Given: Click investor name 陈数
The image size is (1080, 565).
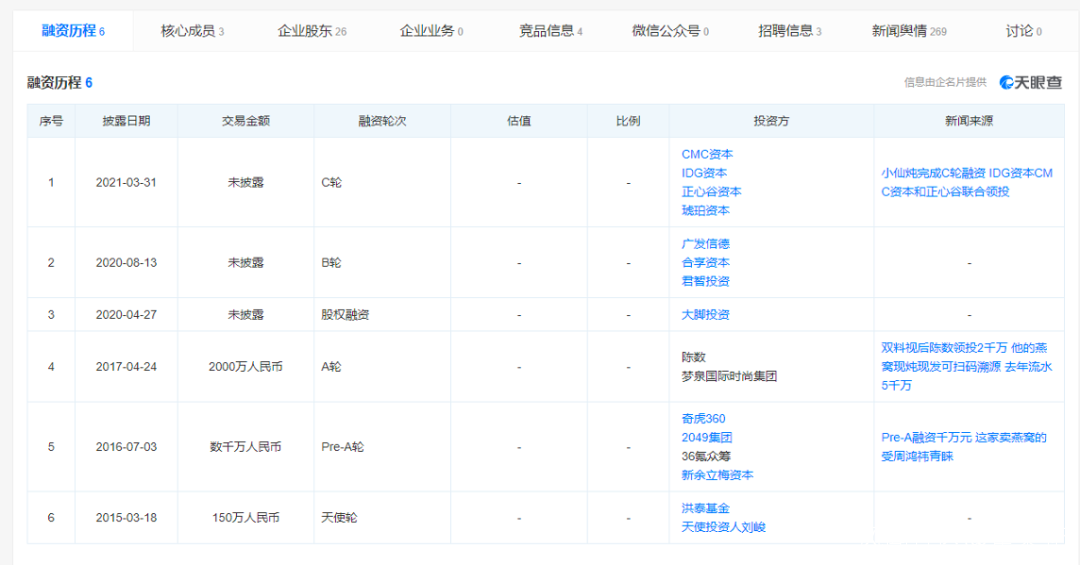Looking at the screenshot, I should pos(694,358).
